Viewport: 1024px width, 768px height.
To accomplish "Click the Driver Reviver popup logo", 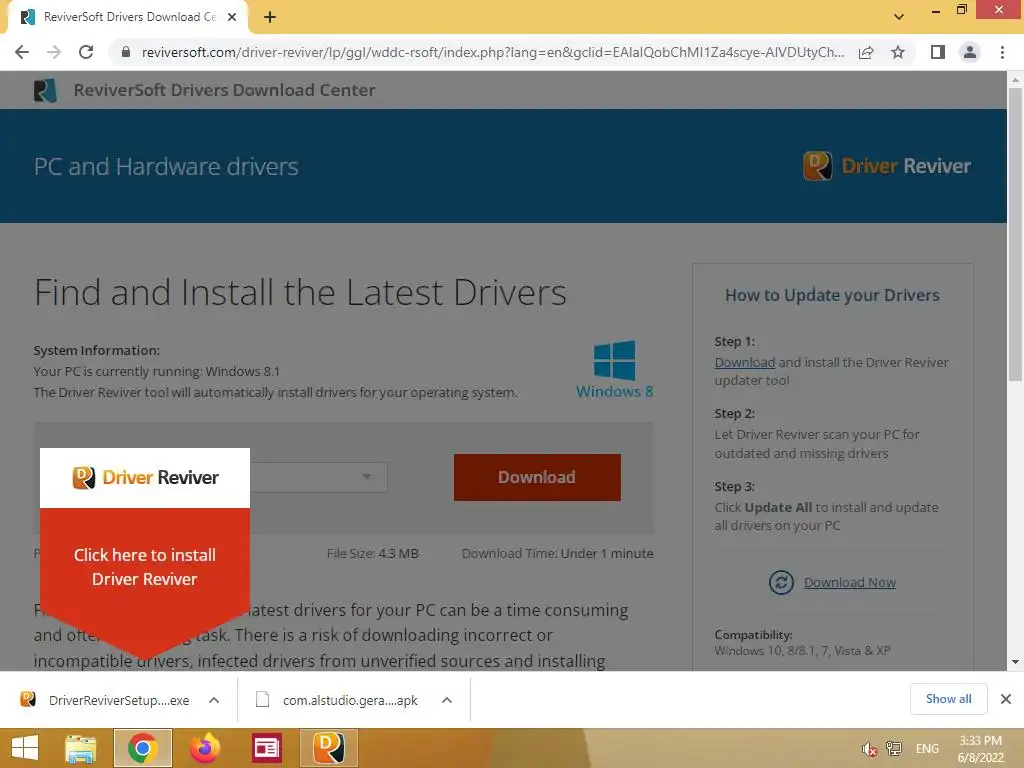I will pos(145,477).
